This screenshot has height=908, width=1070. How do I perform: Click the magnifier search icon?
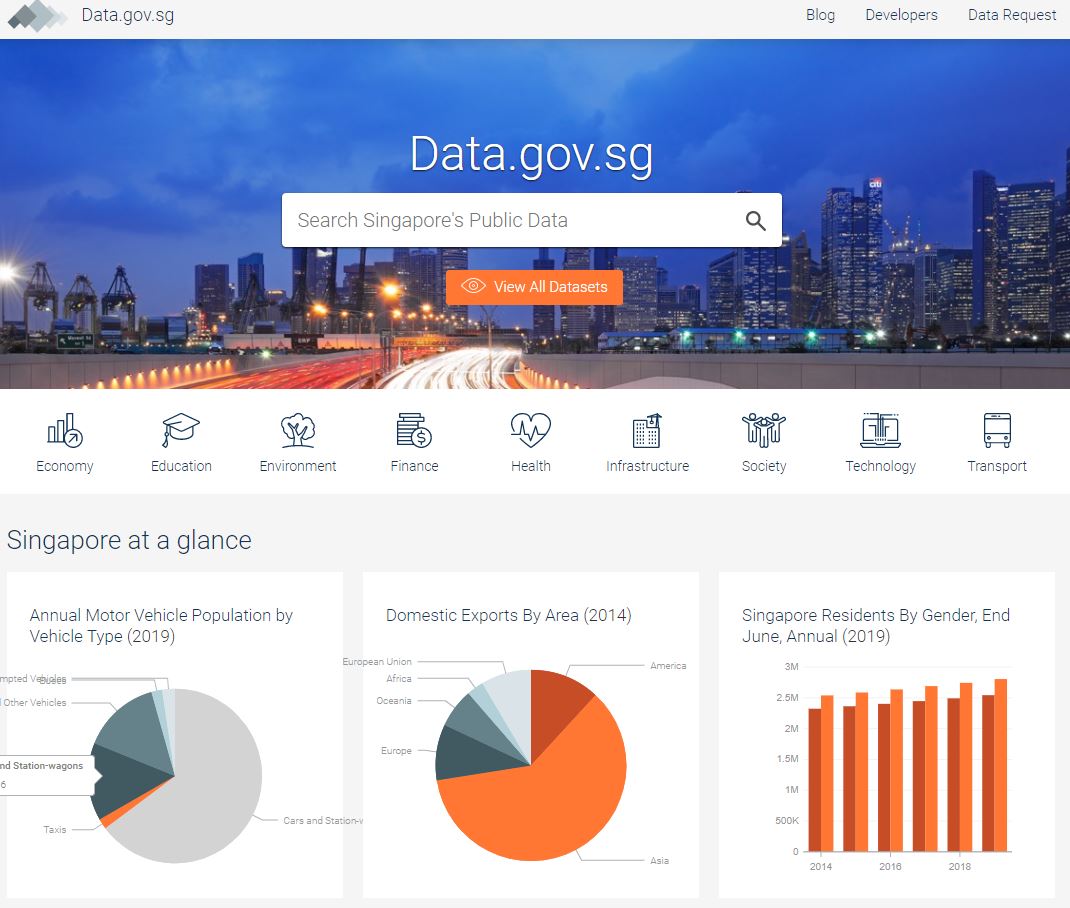coord(755,220)
